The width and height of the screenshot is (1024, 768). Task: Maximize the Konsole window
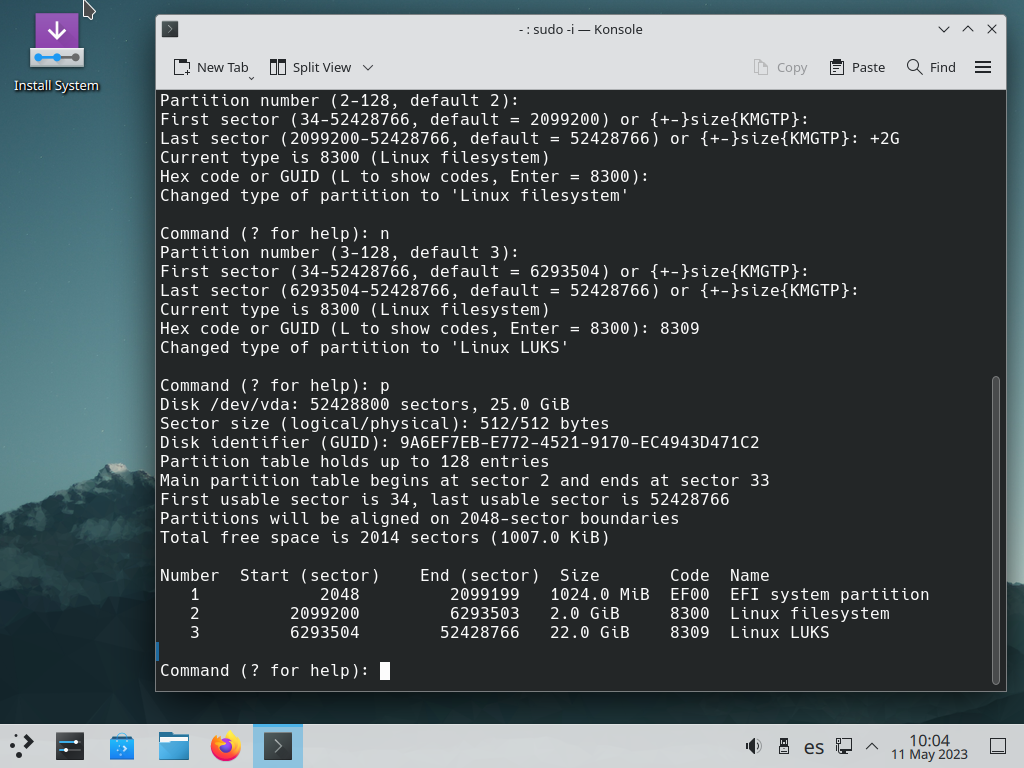(968, 29)
